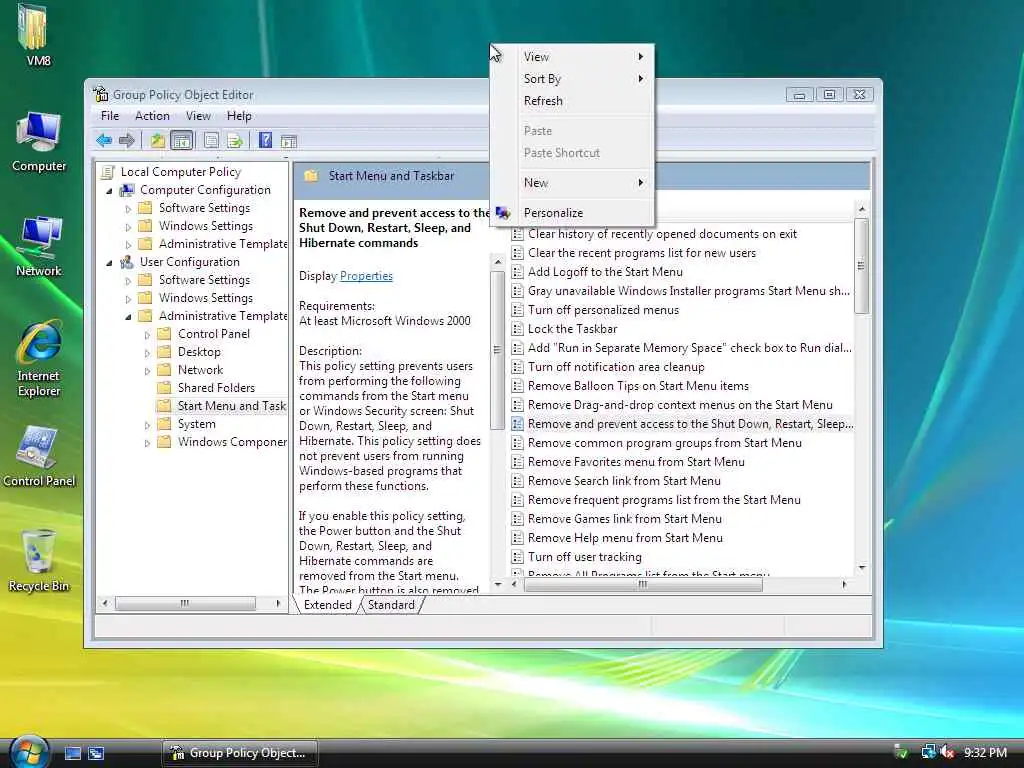Expand the Windows Components tree folder

point(147,443)
